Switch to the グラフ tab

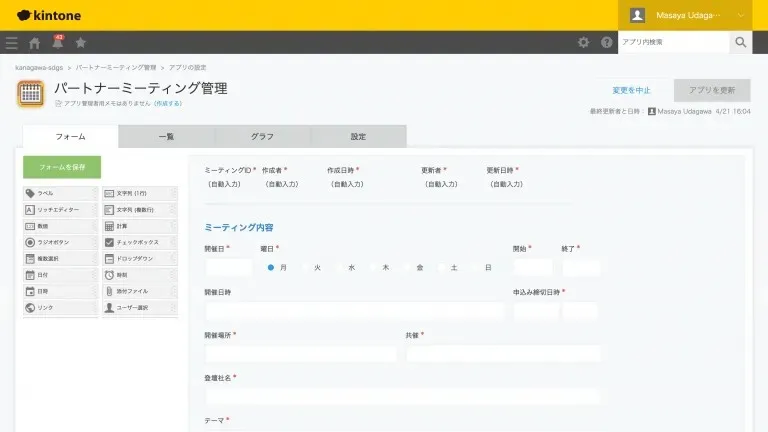262,136
